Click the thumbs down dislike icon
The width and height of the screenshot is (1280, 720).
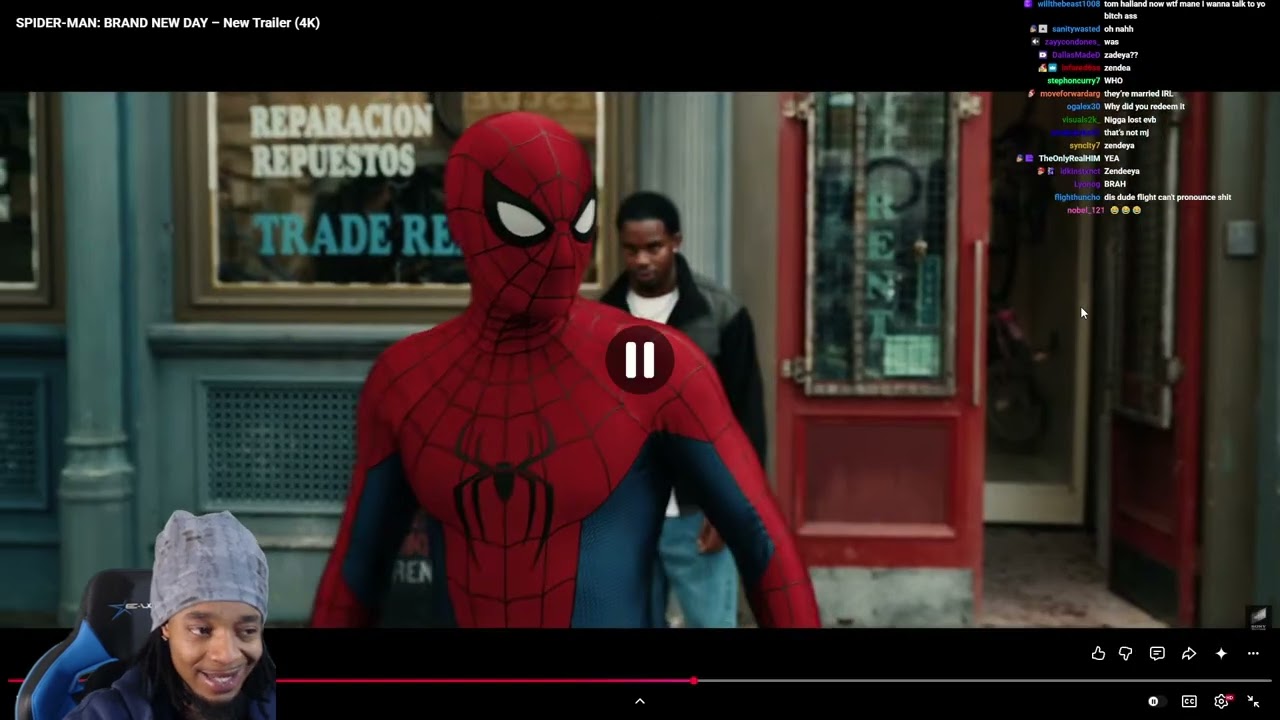pyautogui.click(x=1125, y=653)
